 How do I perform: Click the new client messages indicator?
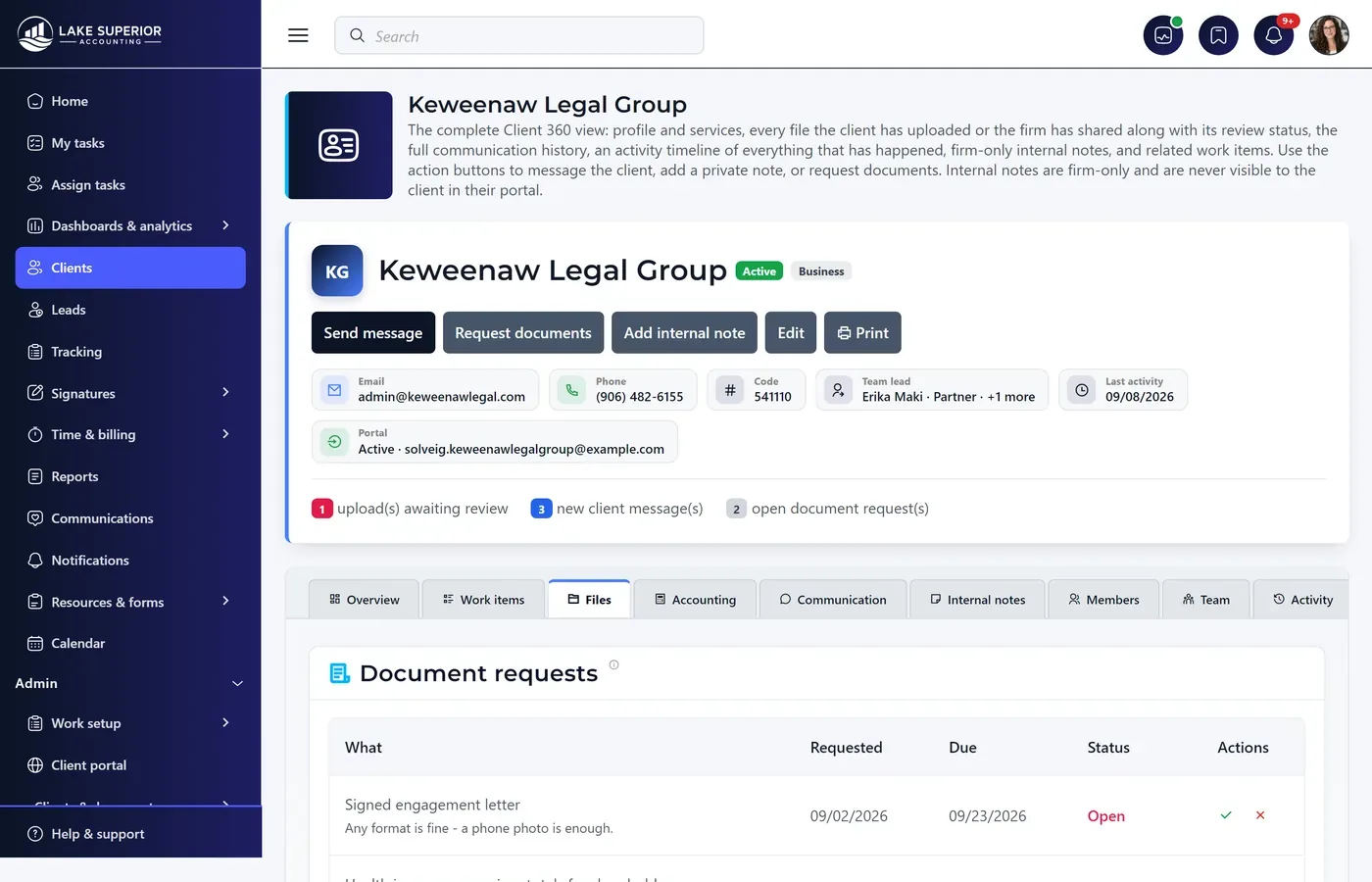[x=617, y=509]
